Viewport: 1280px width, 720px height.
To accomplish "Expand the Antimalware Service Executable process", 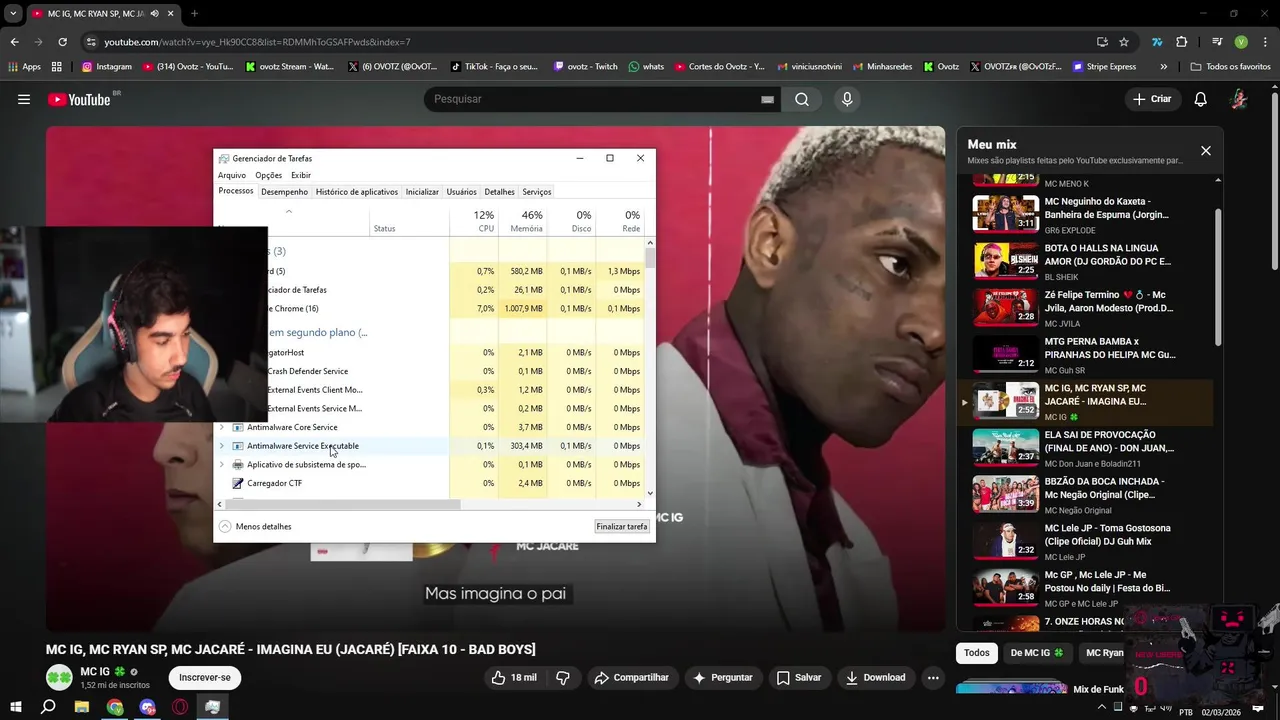I will pyautogui.click(x=221, y=446).
